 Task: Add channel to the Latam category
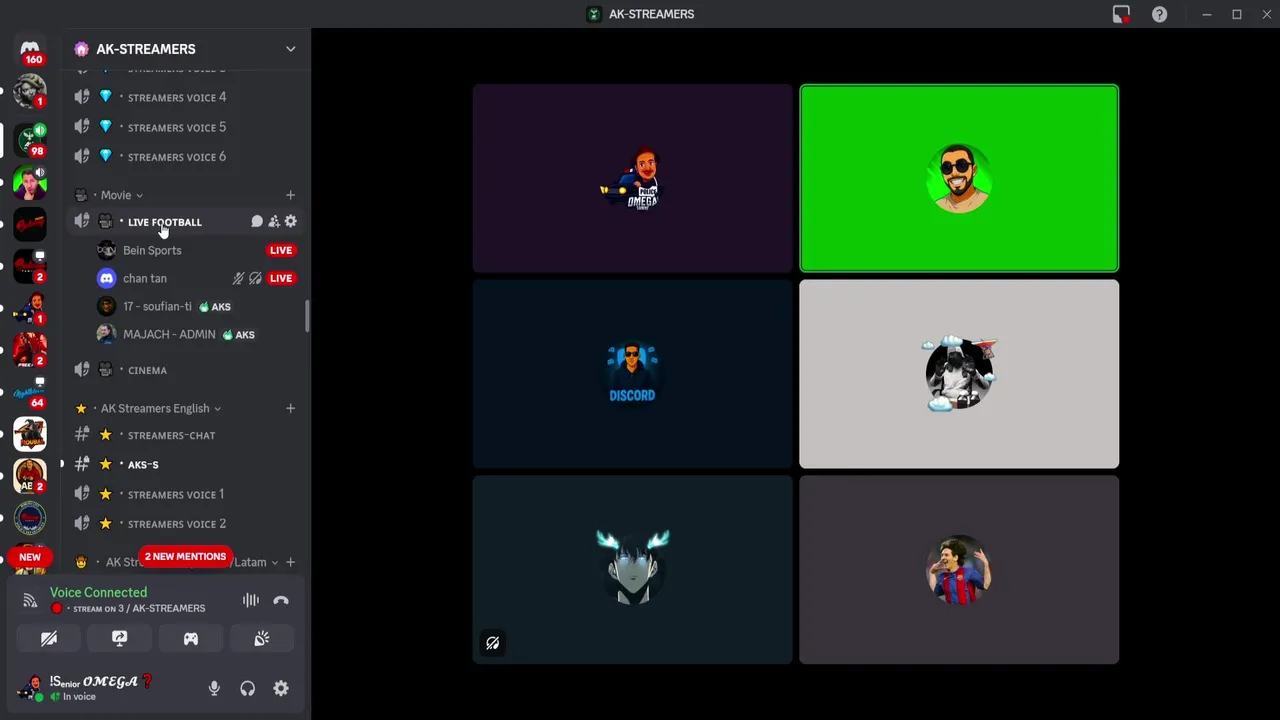(x=290, y=562)
